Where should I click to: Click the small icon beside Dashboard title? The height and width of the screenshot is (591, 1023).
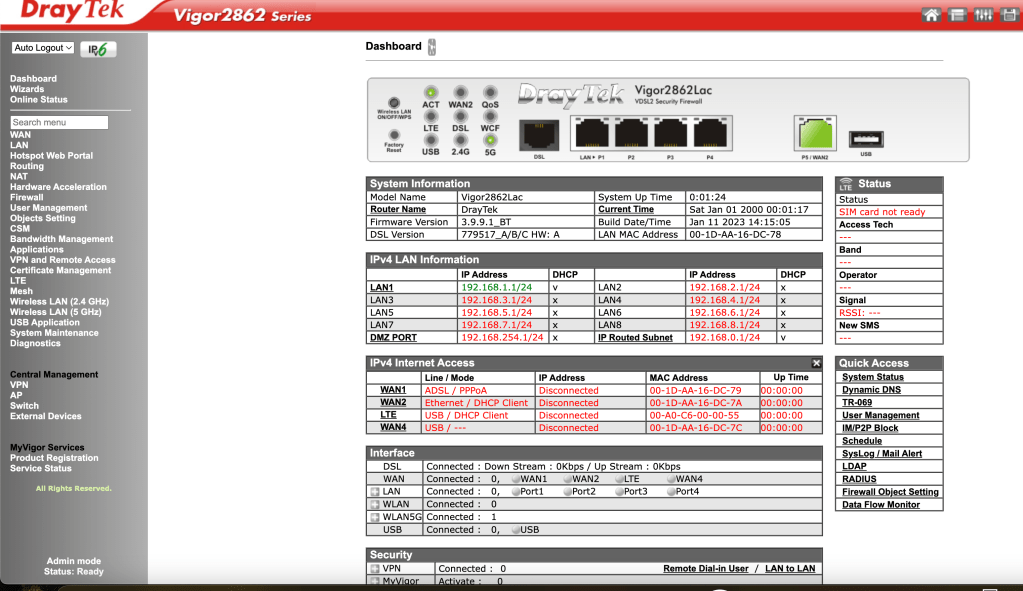click(432, 46)
